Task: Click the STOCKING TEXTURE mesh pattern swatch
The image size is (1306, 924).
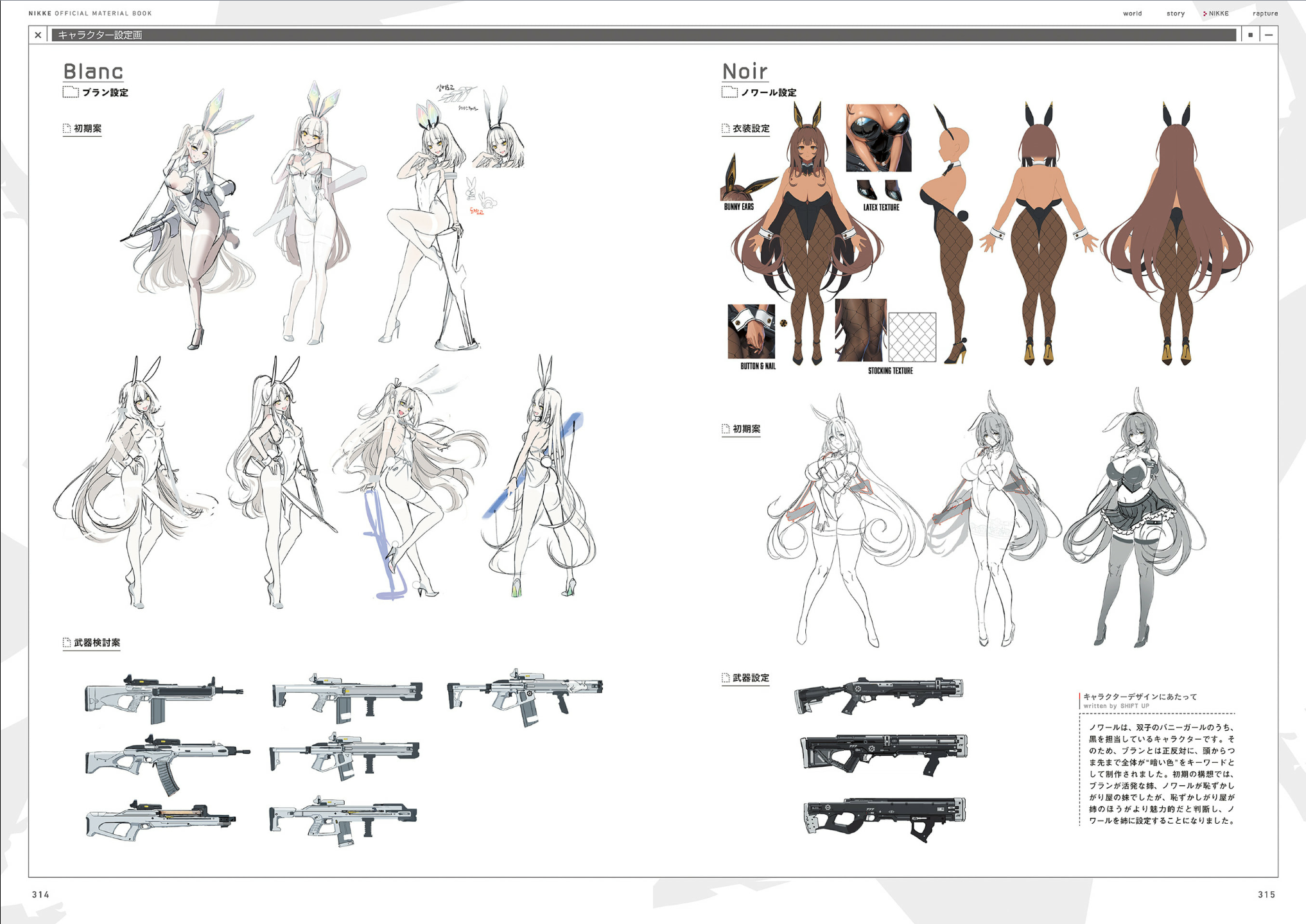Action: pyautogui.click(x=912, y=337)
